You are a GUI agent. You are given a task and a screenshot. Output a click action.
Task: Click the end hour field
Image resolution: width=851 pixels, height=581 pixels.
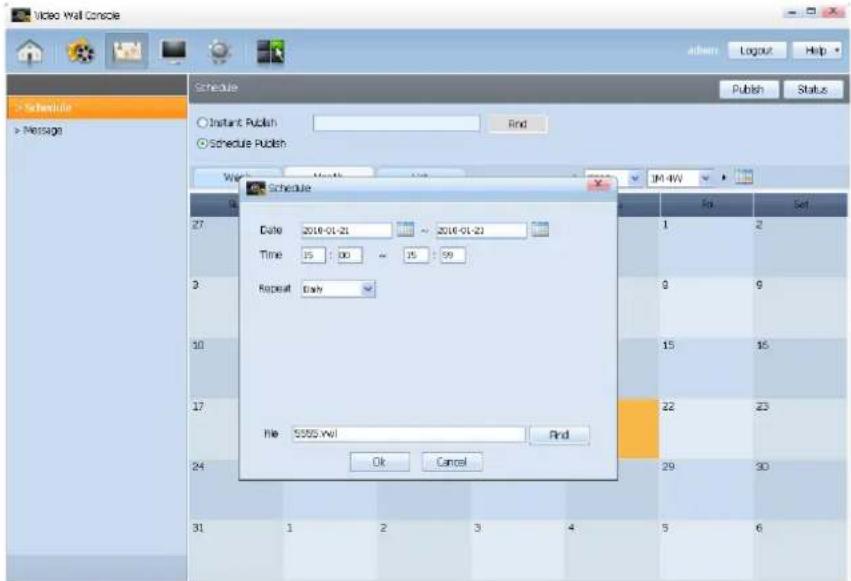click(416, 255)
